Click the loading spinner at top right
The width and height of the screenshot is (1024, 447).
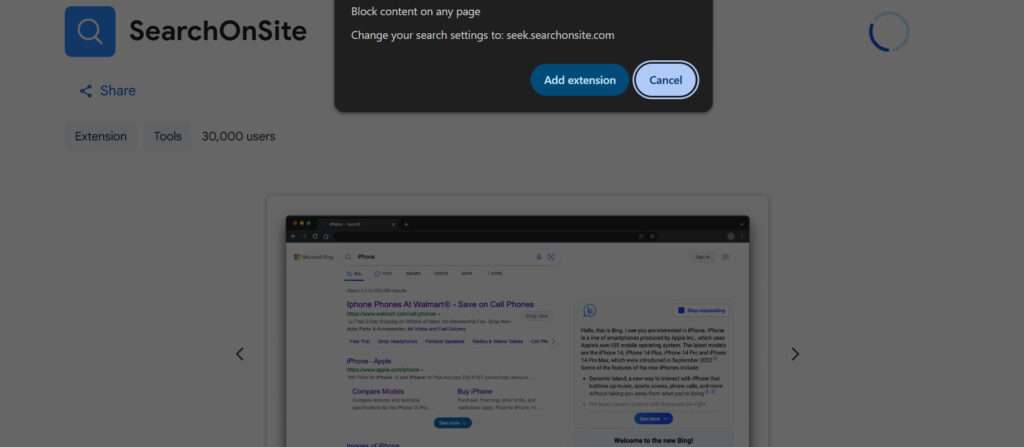coord(889,31)
